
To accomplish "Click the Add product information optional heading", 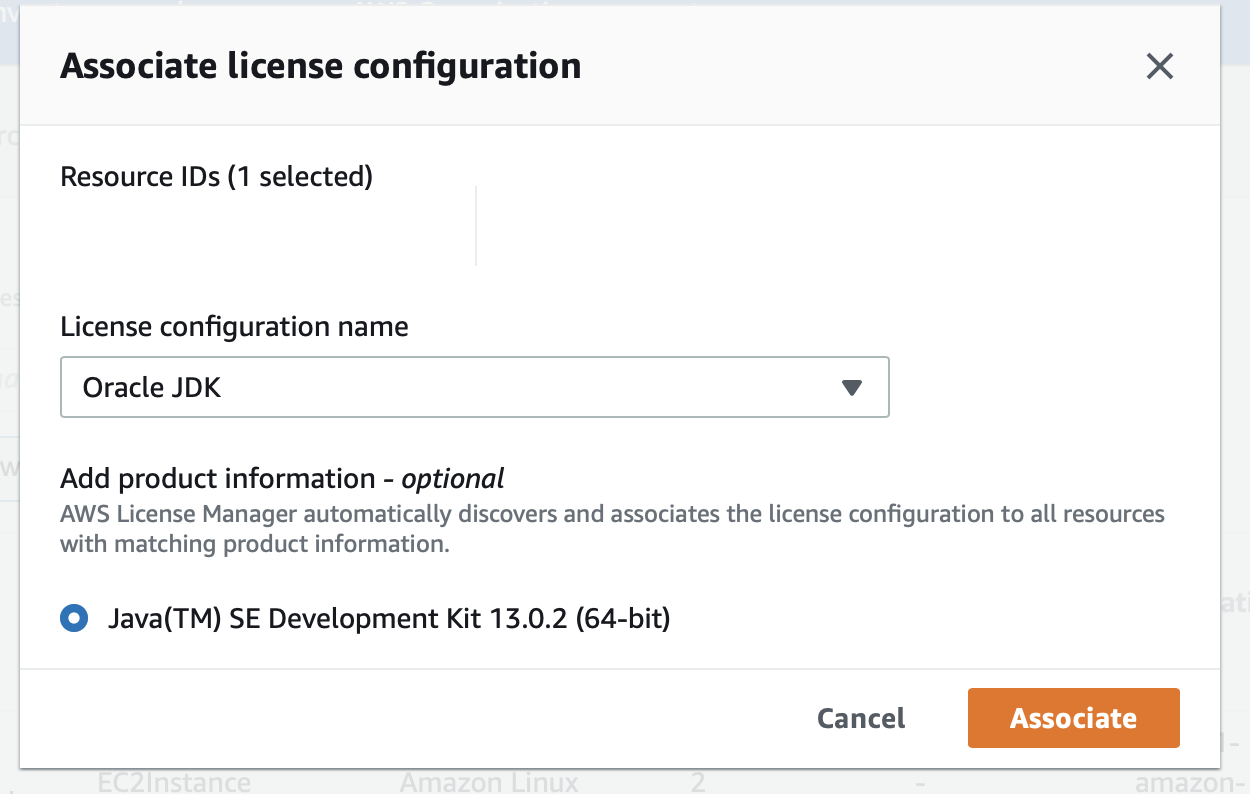I will coord(282,478).
